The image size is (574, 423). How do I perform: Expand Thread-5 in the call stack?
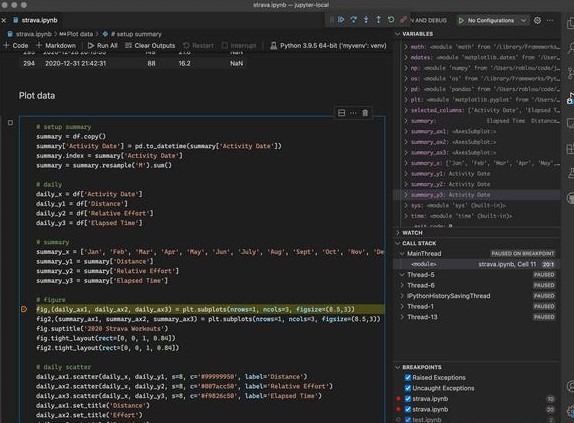click(402, 275)
